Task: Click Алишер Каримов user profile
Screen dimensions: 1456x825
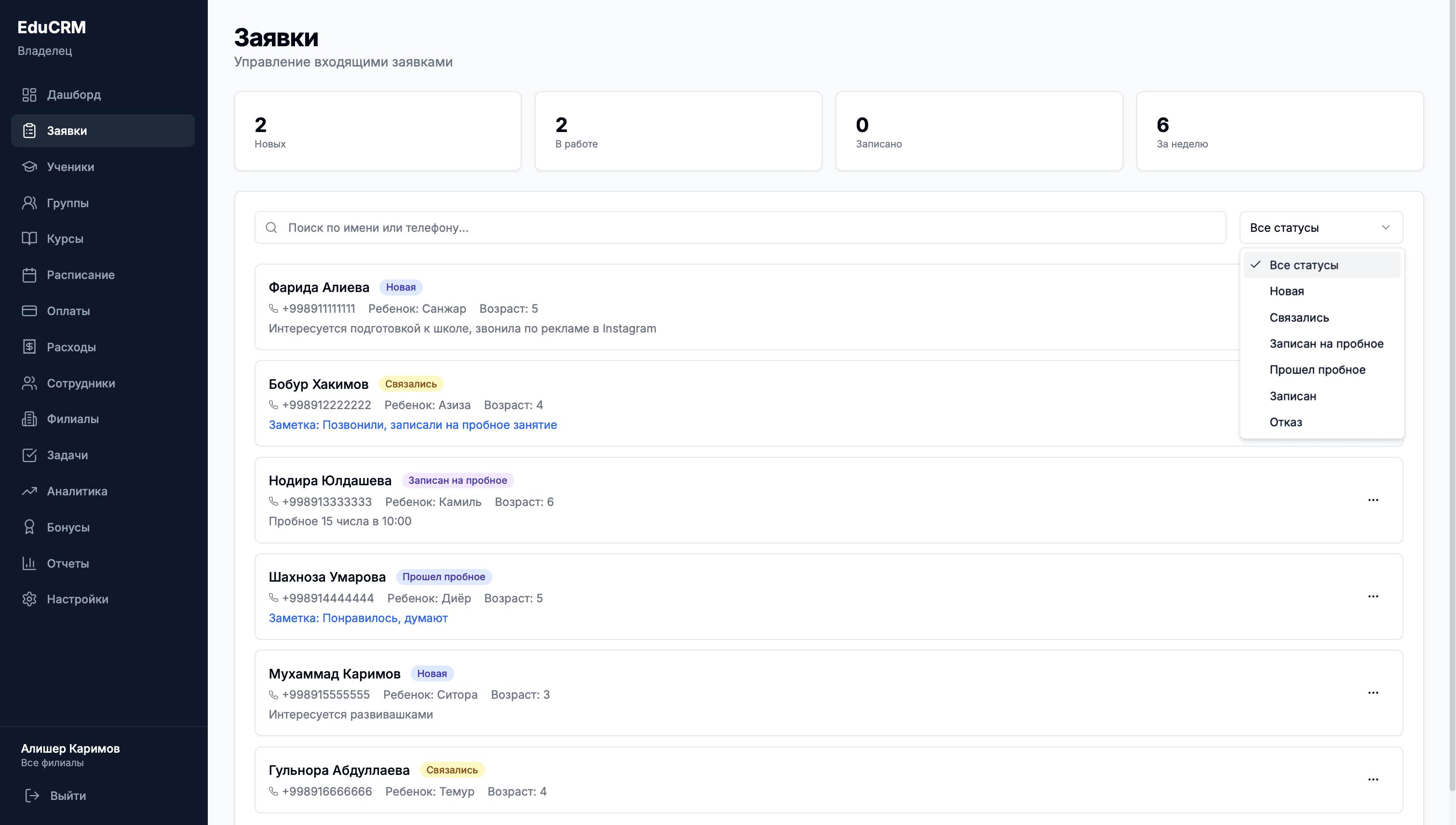Action: 70,755
